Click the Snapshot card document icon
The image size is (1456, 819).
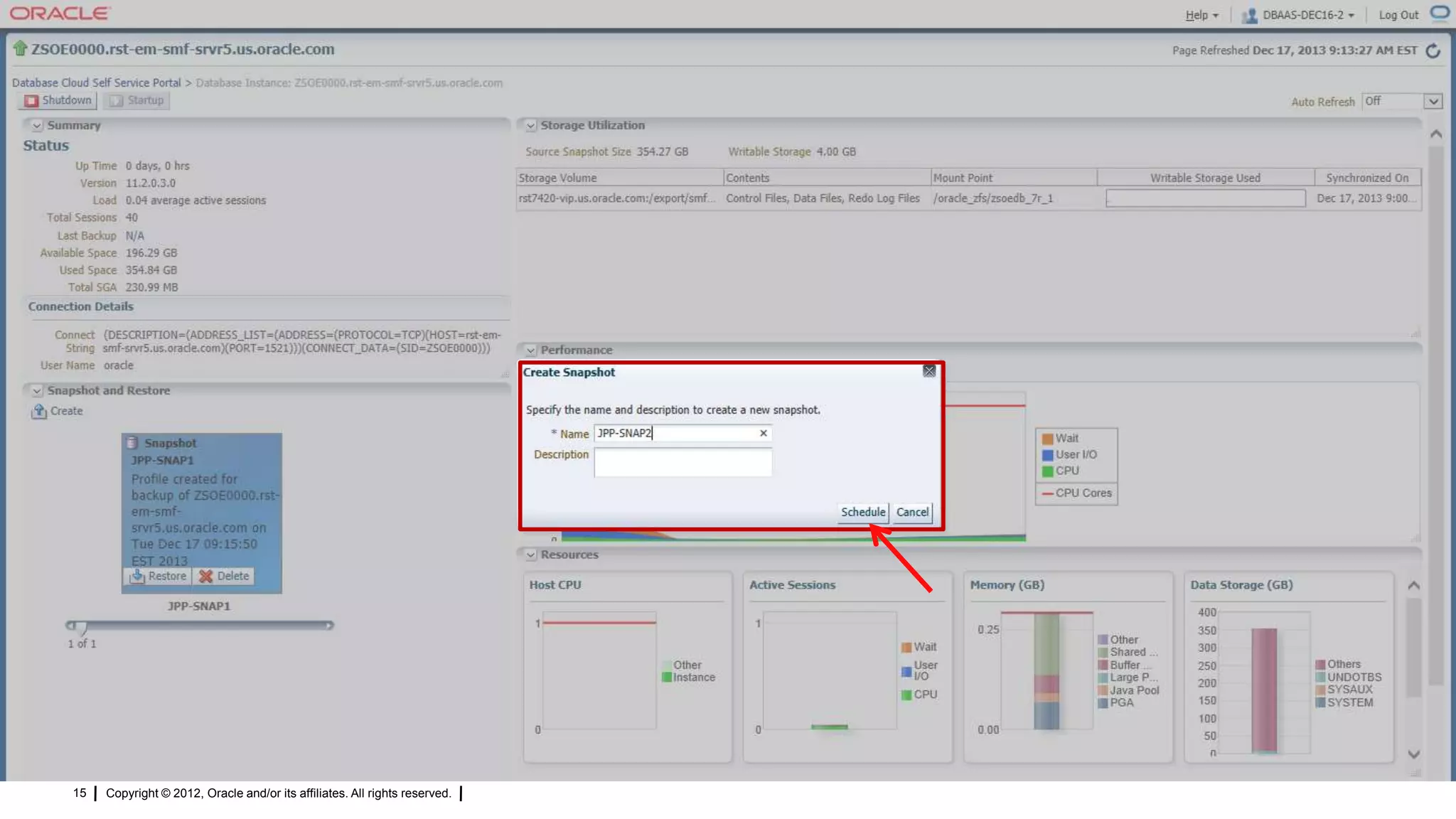coord(132,443)
